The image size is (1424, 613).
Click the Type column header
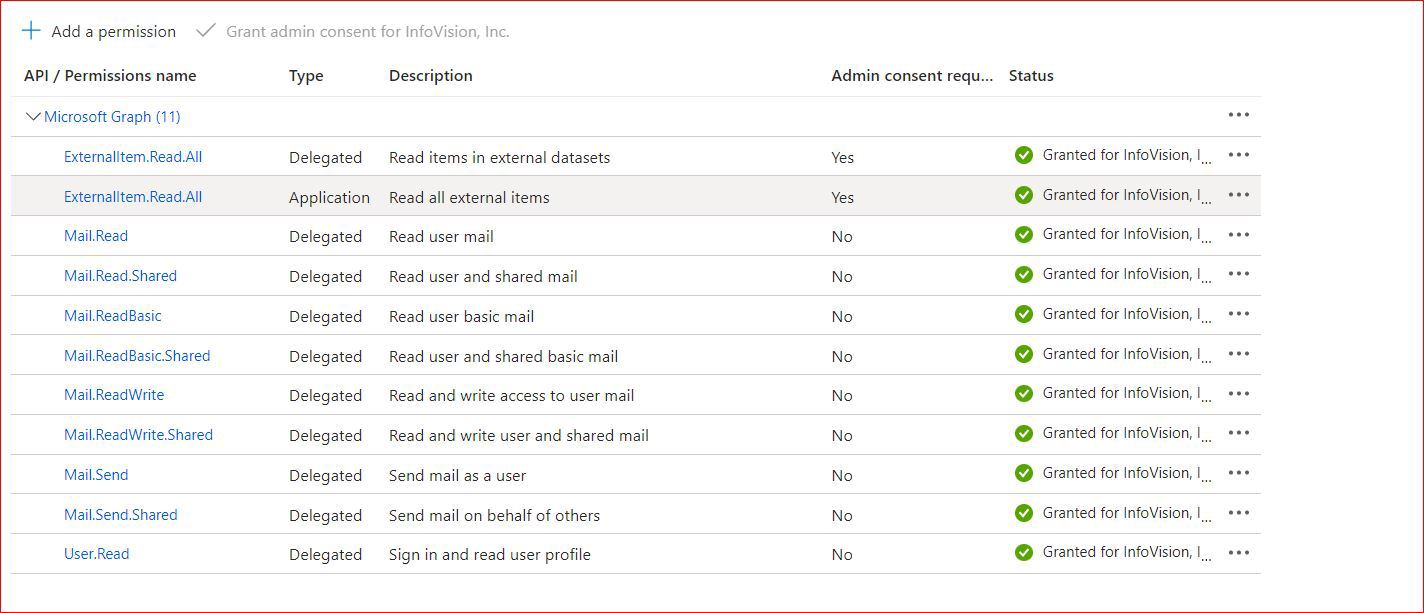point(306,76)
